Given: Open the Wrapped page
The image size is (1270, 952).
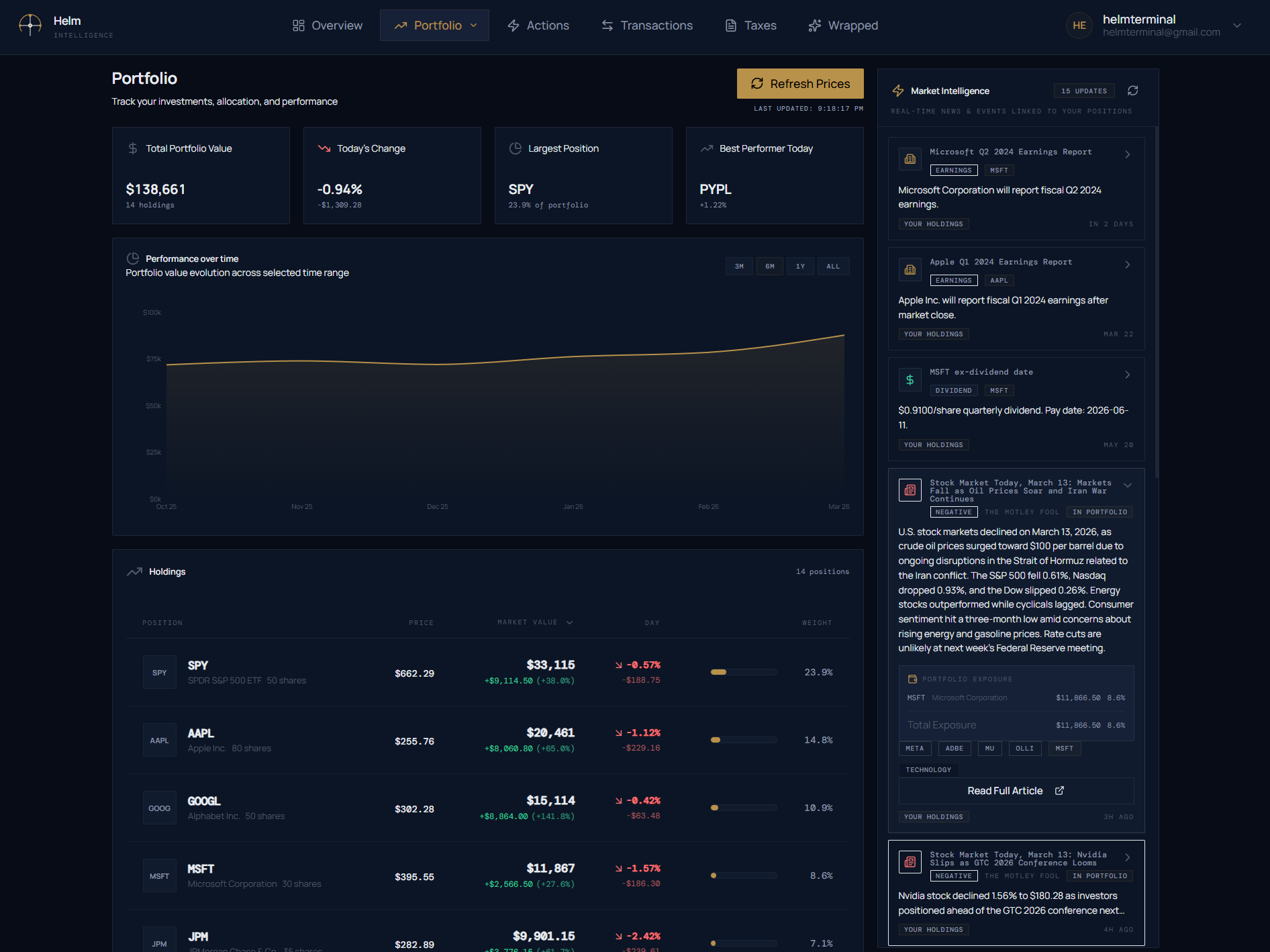Looking at the screenshot, I should (x=843, y=26).
